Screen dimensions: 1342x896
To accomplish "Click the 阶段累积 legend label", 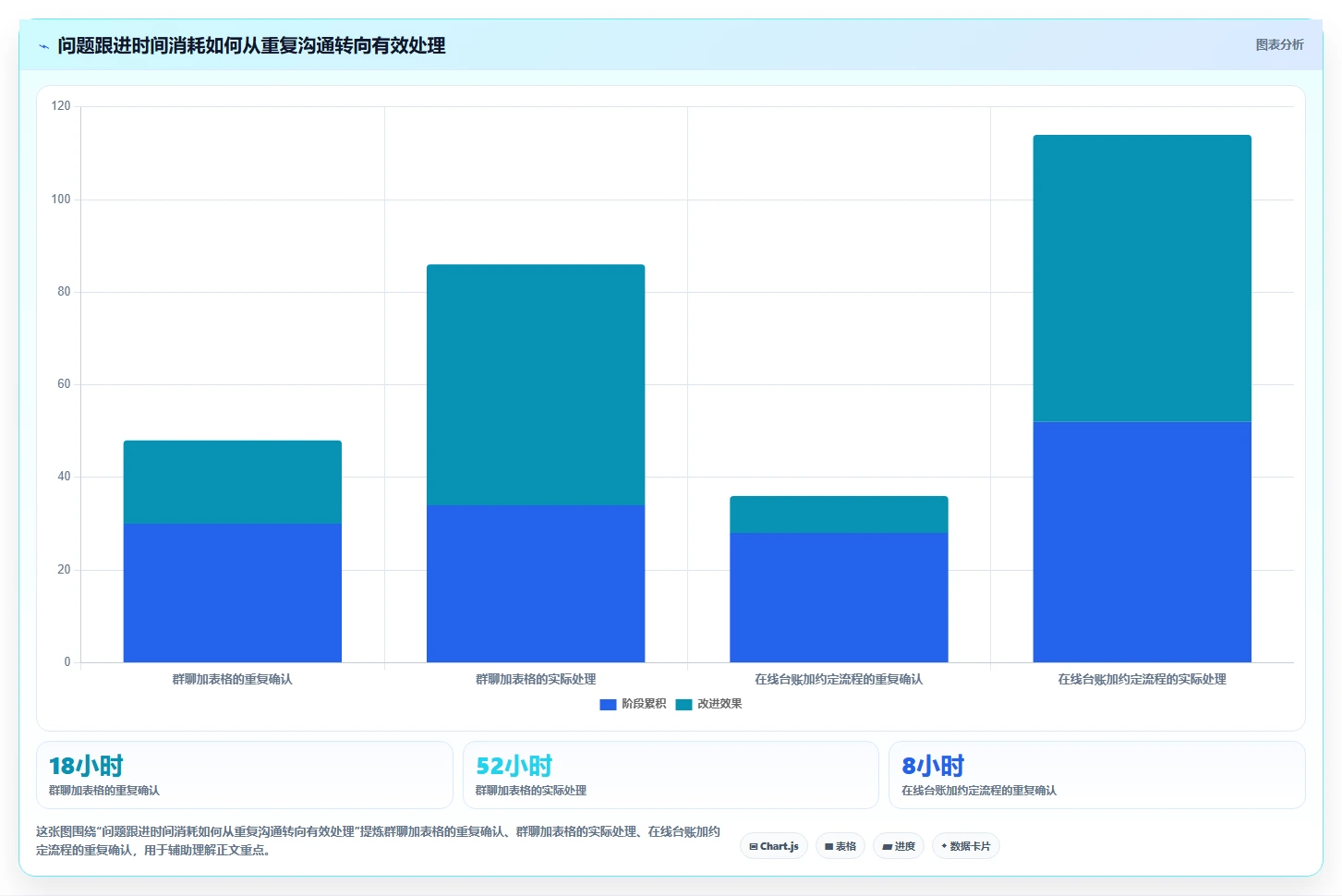I will tap(644, 704).
